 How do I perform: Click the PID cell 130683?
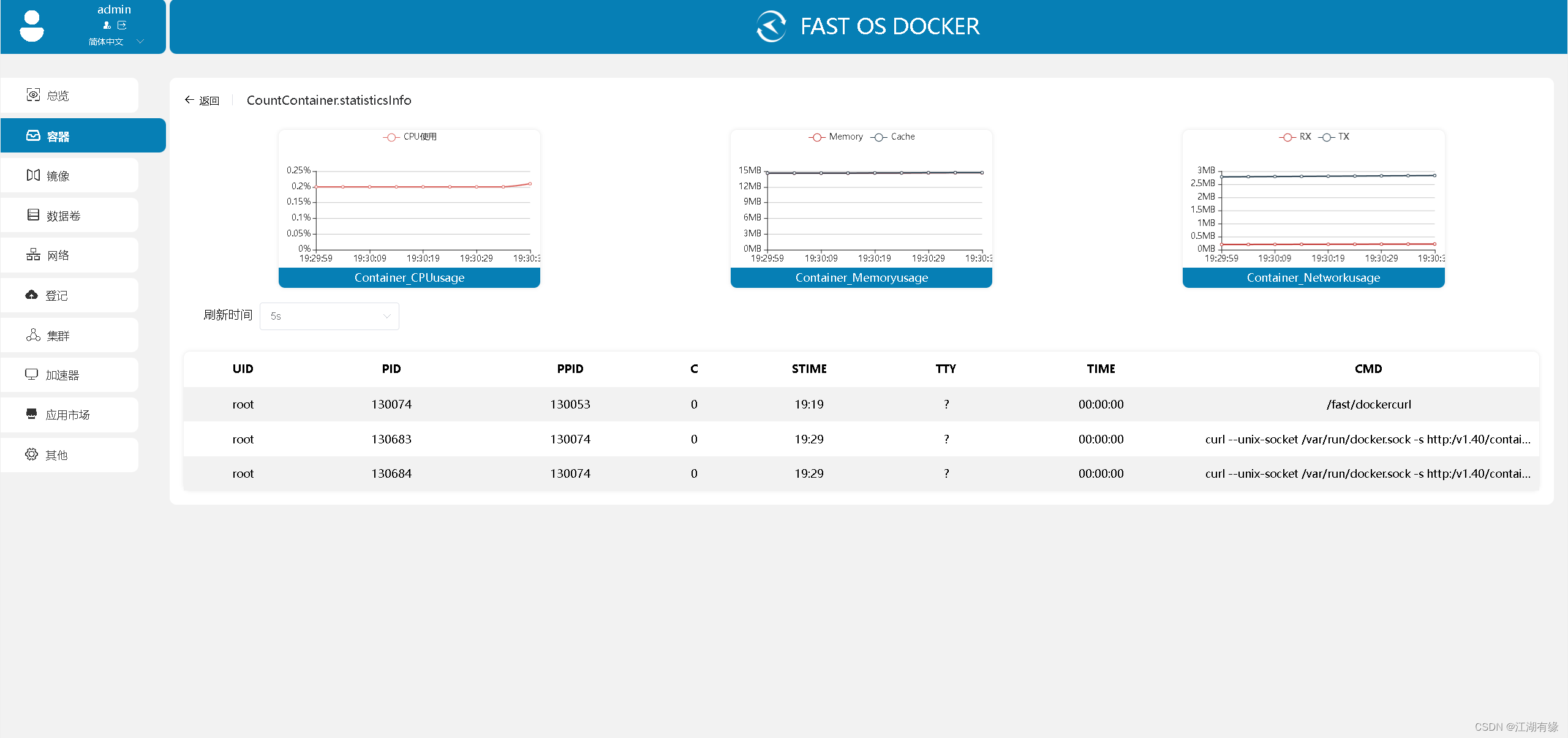click(391, 439)
